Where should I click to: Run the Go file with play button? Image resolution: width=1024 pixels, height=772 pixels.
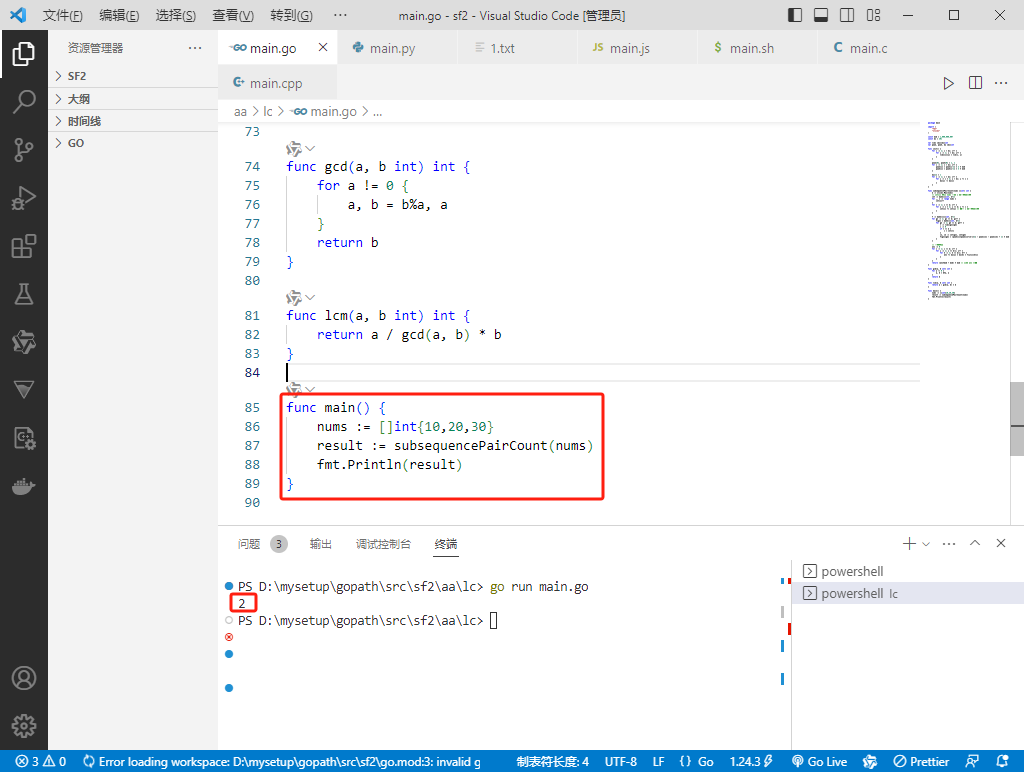tap(948, 83)
